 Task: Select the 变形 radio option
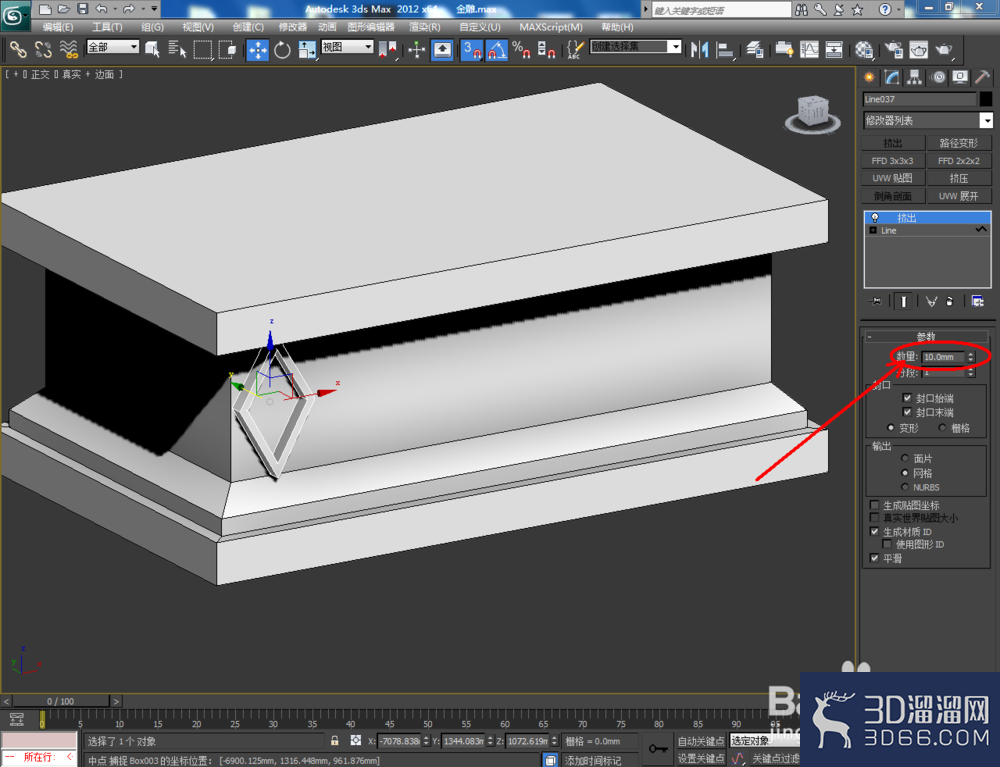point(890,428)
